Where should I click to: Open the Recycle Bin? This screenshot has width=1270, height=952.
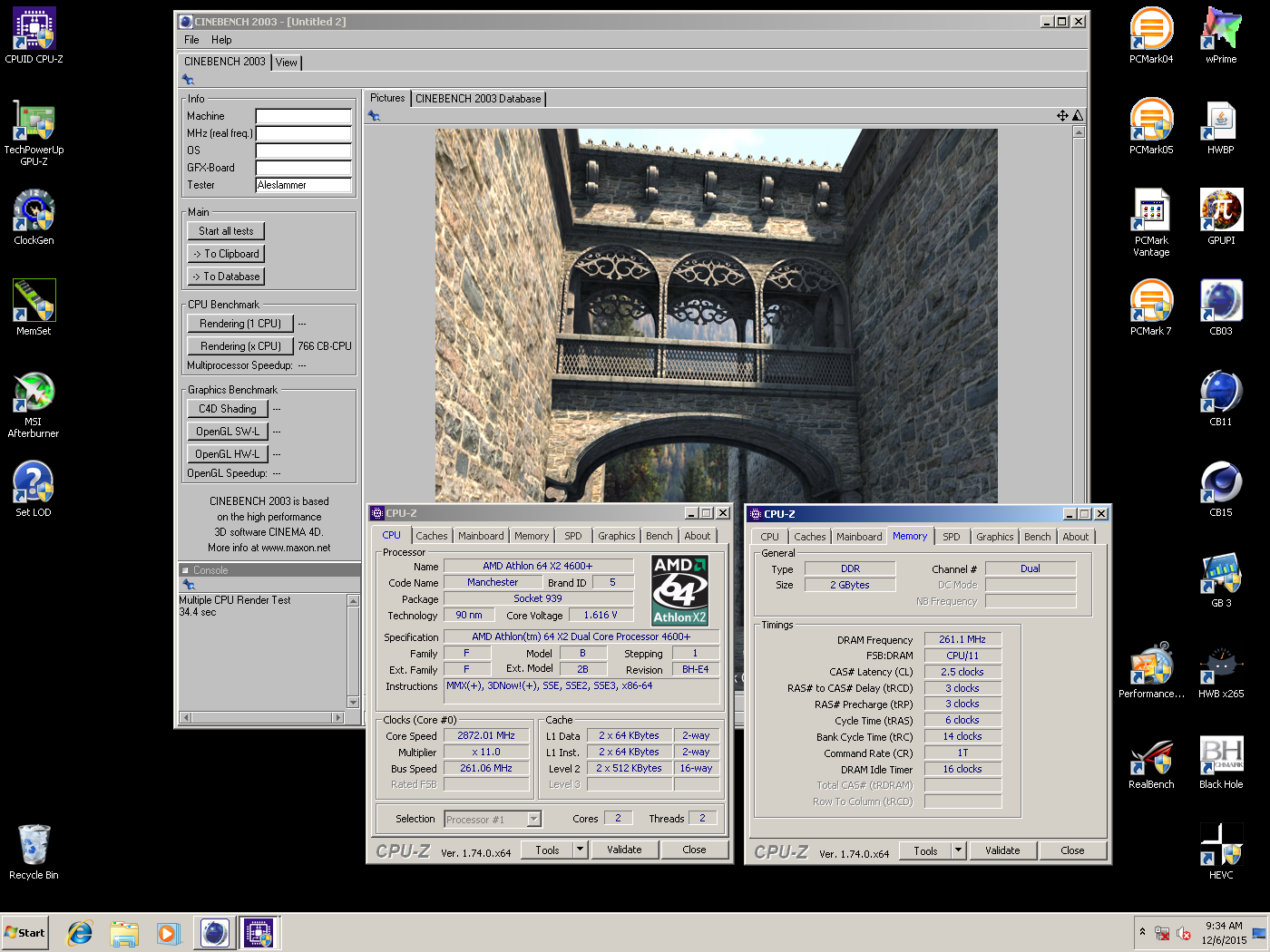[34, 852]
